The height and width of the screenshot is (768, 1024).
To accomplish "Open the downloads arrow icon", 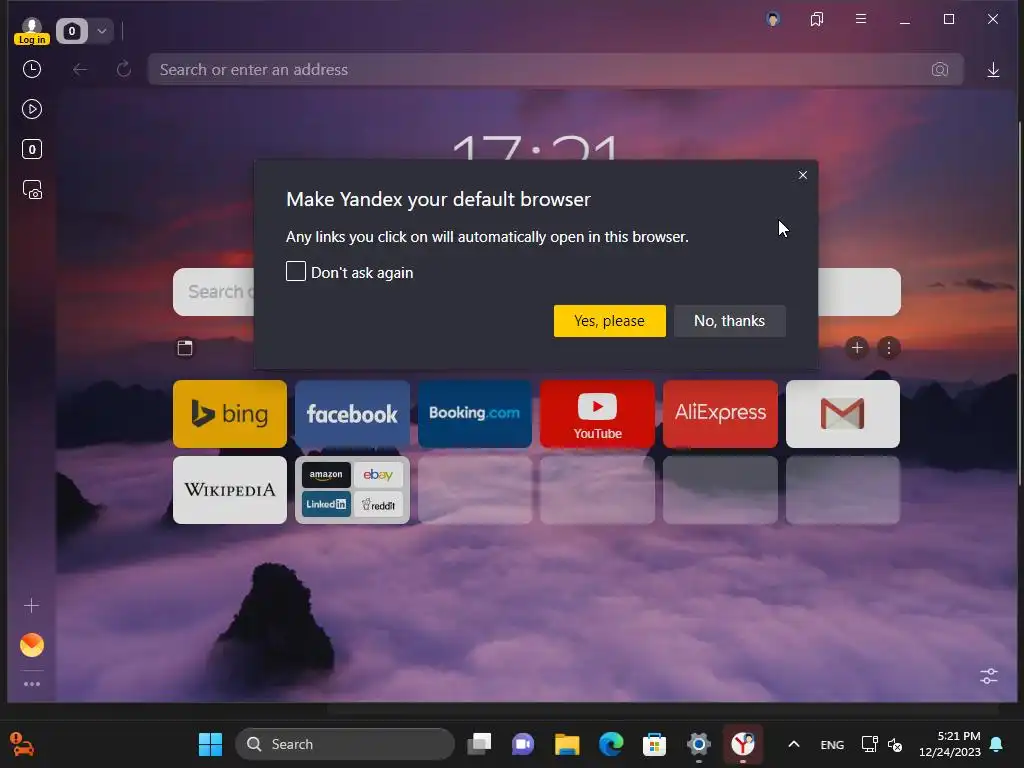I will 993,69.
